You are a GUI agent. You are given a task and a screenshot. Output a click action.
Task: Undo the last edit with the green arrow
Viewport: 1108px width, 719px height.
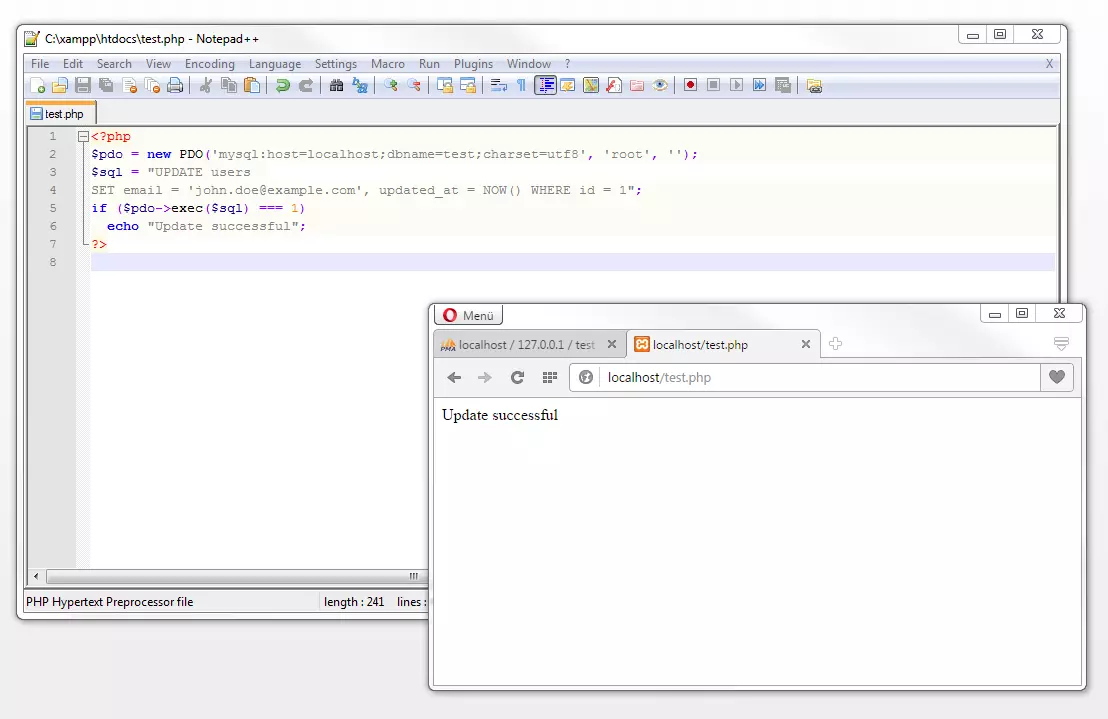coord(284,85)
